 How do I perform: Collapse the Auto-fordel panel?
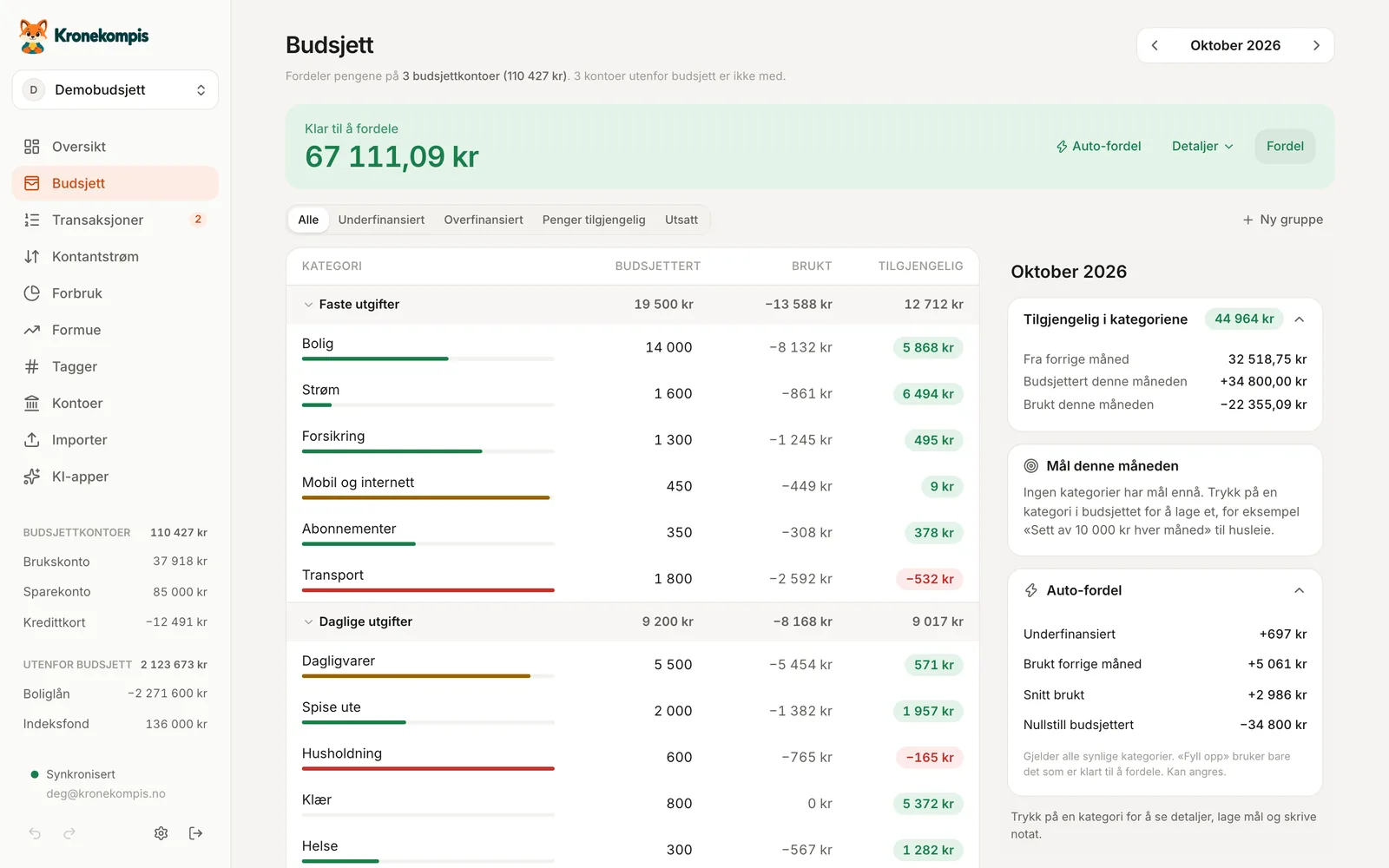pyautogui.click(x=1300, y=590)
